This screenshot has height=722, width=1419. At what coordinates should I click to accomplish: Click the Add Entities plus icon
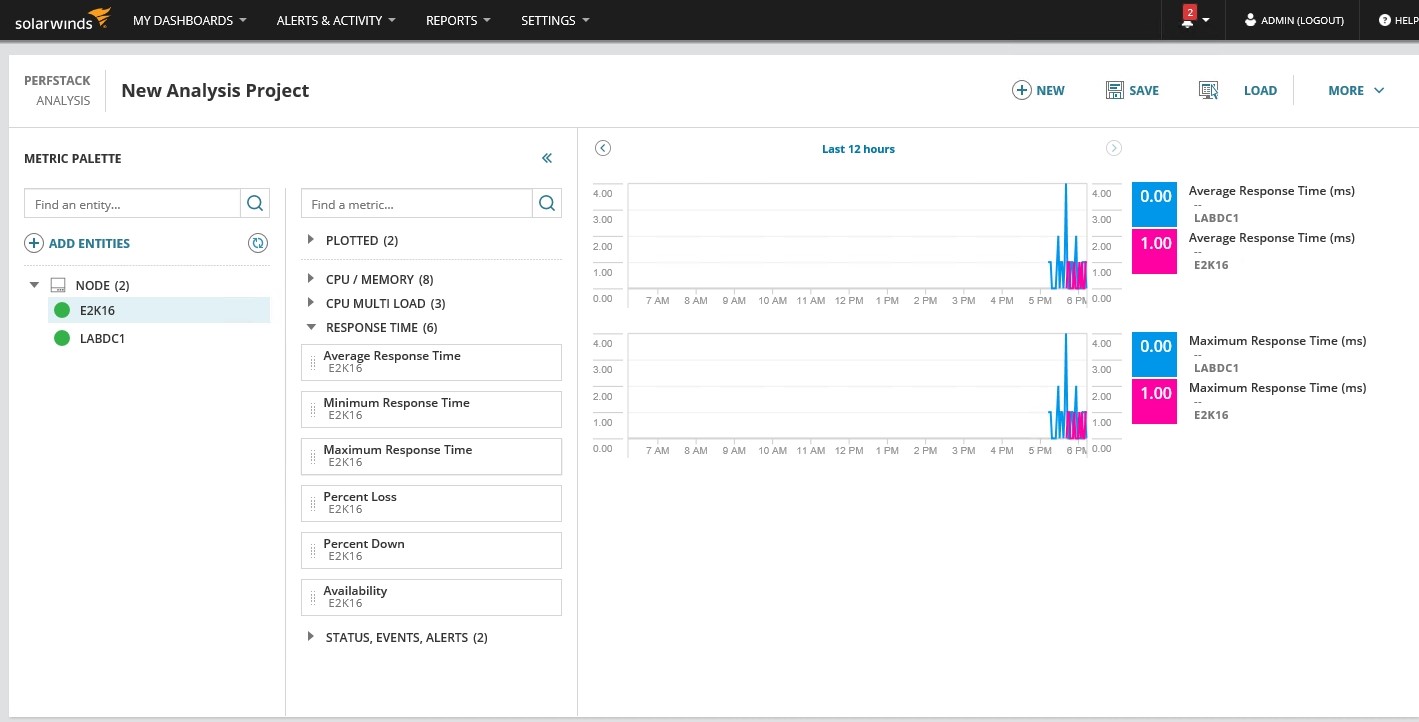[33, 243]
